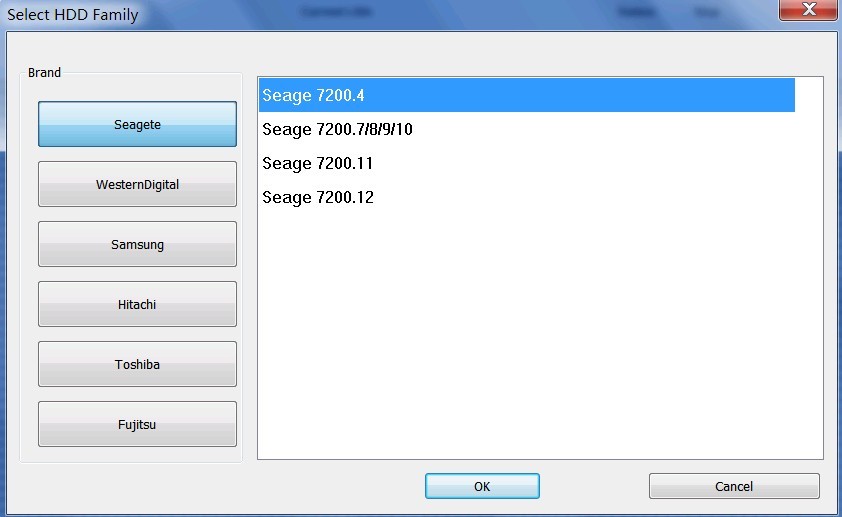Select the Seage 7200.4 family row
The height and width of the screenshot is (517, 842).
[x=527, y=95]
